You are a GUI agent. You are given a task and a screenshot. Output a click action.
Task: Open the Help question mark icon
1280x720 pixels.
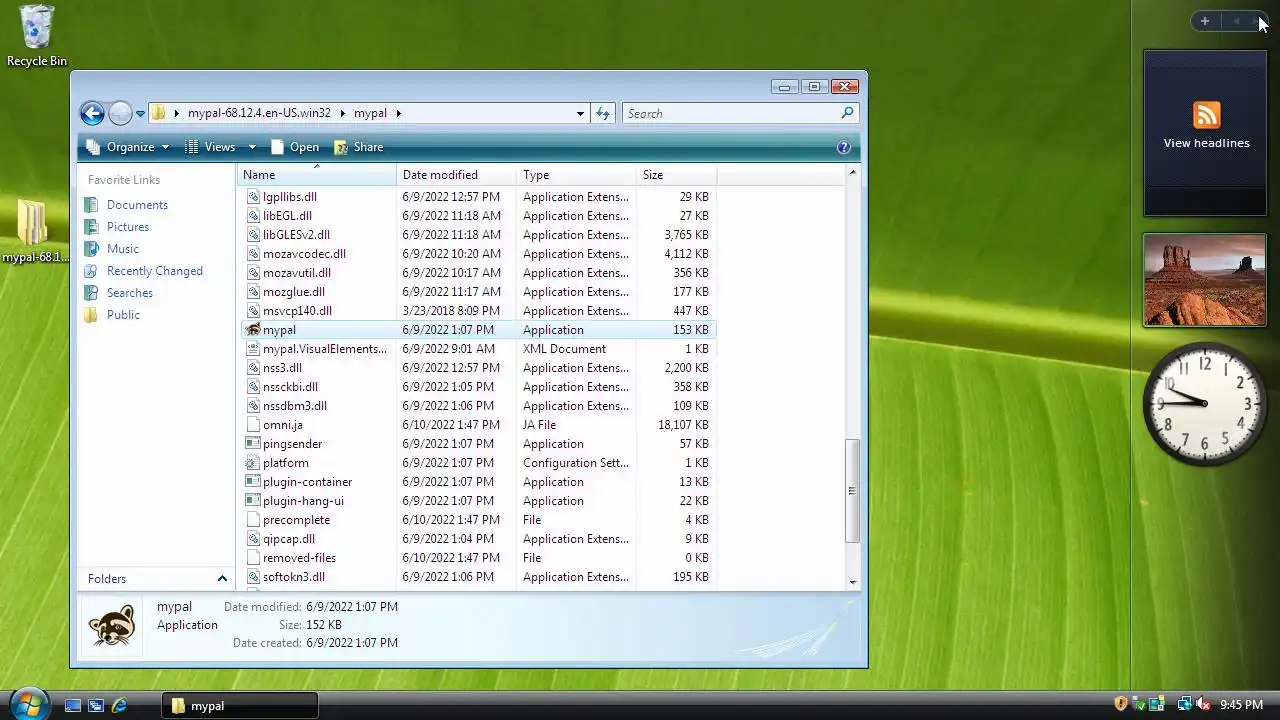tap(843, 147)
